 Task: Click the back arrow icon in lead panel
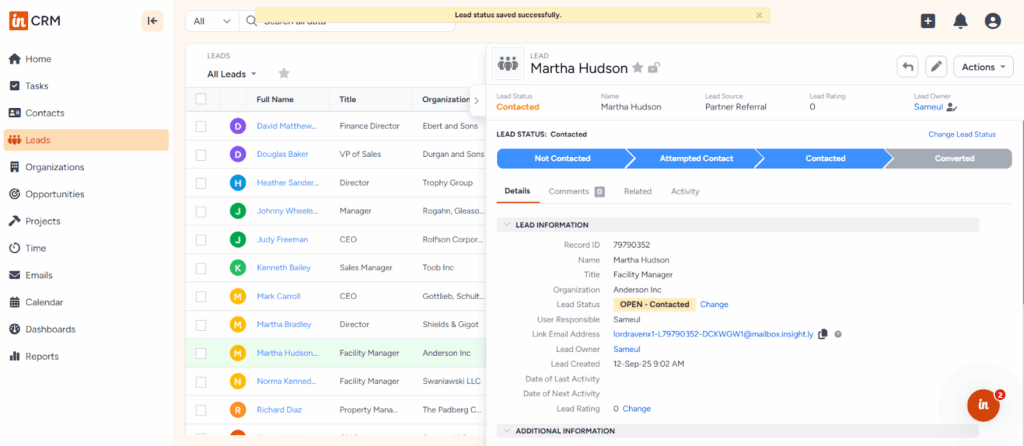(907, 67)
